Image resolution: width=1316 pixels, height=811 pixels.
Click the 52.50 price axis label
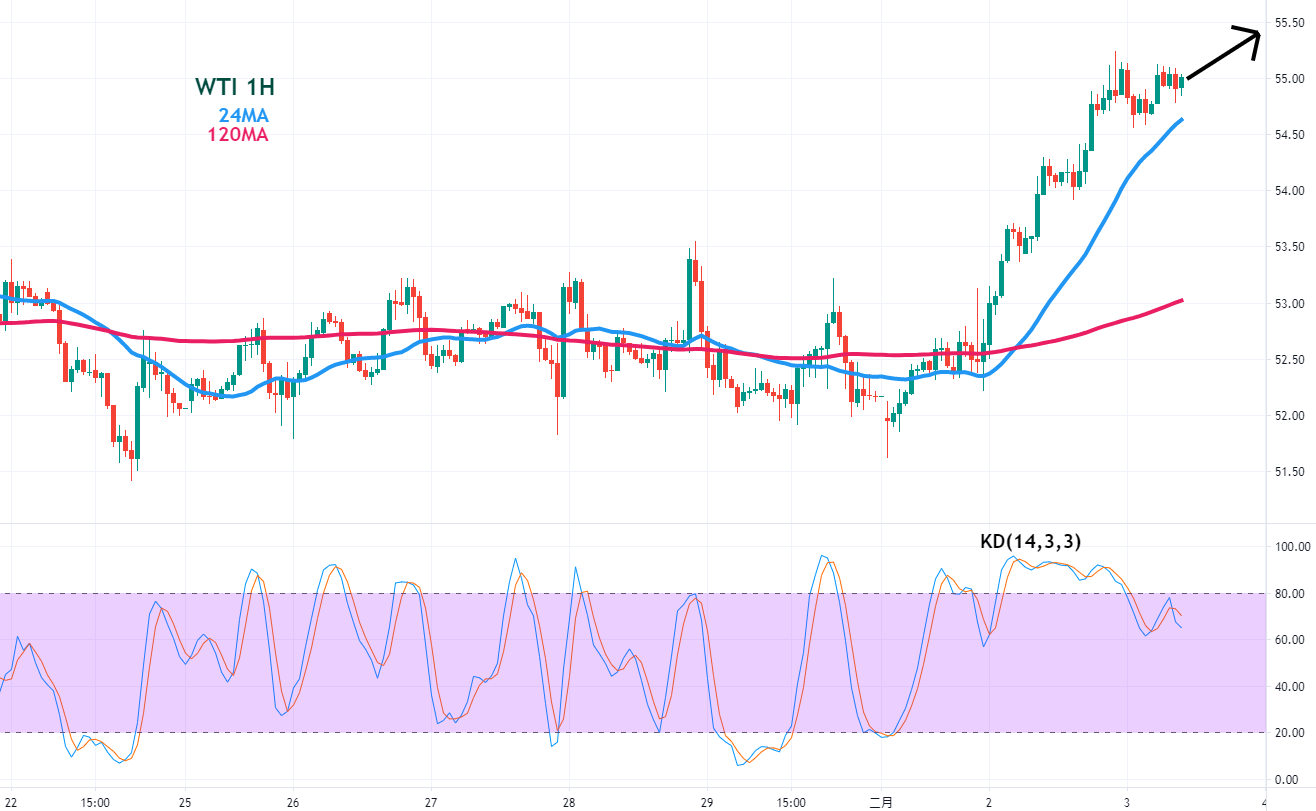1288,360
